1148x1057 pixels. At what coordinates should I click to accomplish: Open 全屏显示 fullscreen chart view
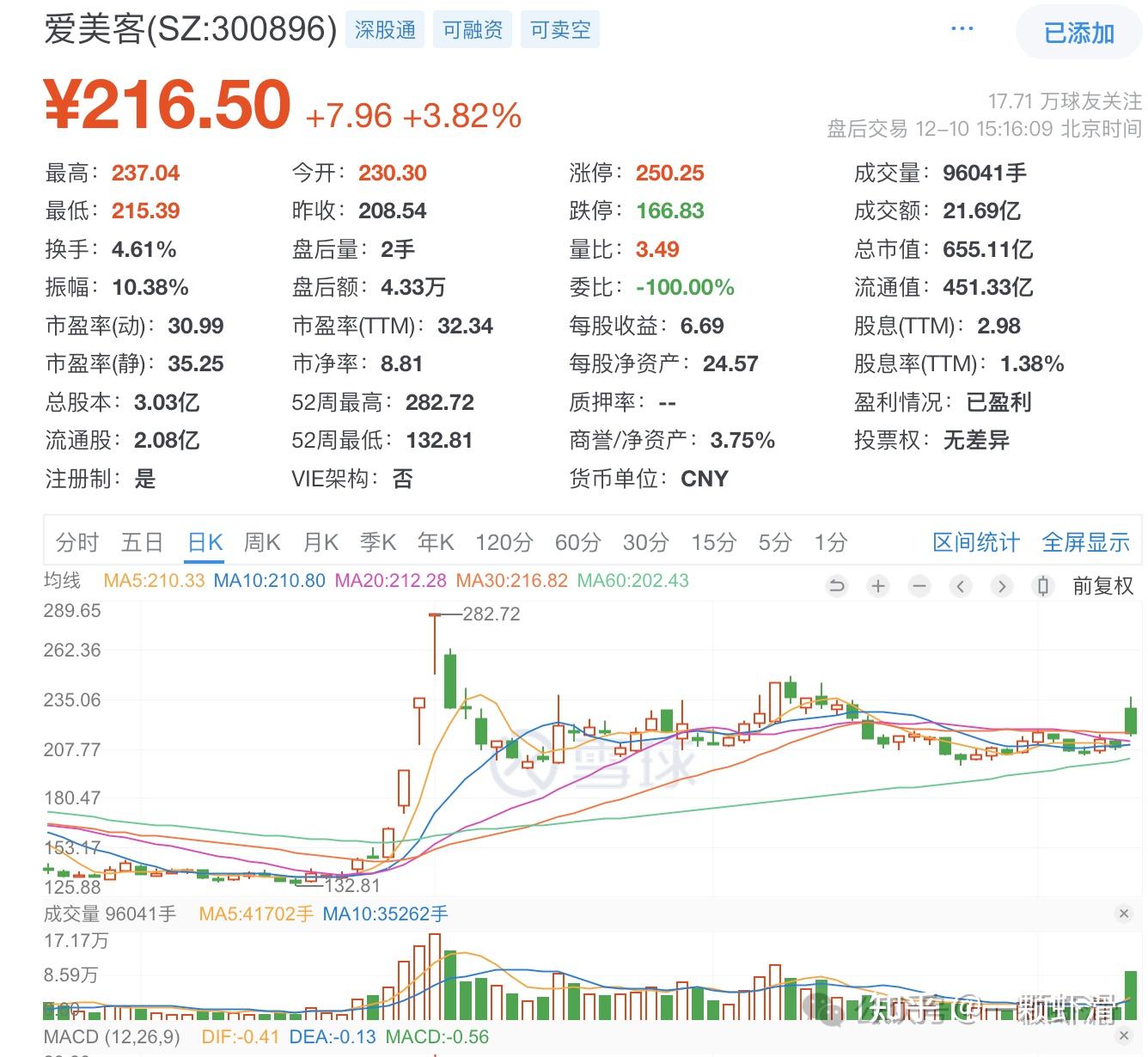point(1085,542)
